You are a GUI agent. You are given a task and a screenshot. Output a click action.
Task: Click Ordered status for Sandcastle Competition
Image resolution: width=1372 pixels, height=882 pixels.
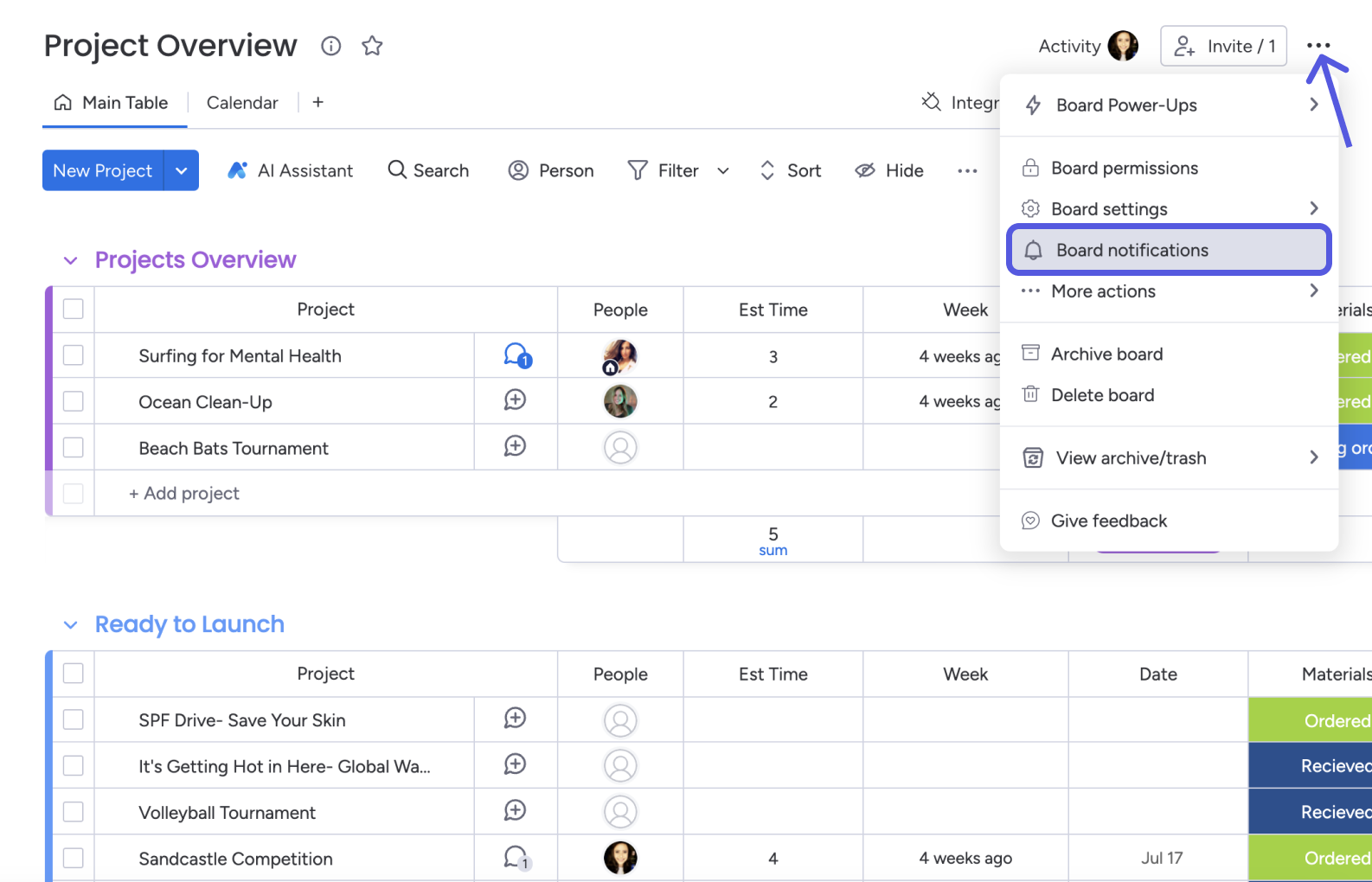pyautogui.click(x=1310, y=858)
